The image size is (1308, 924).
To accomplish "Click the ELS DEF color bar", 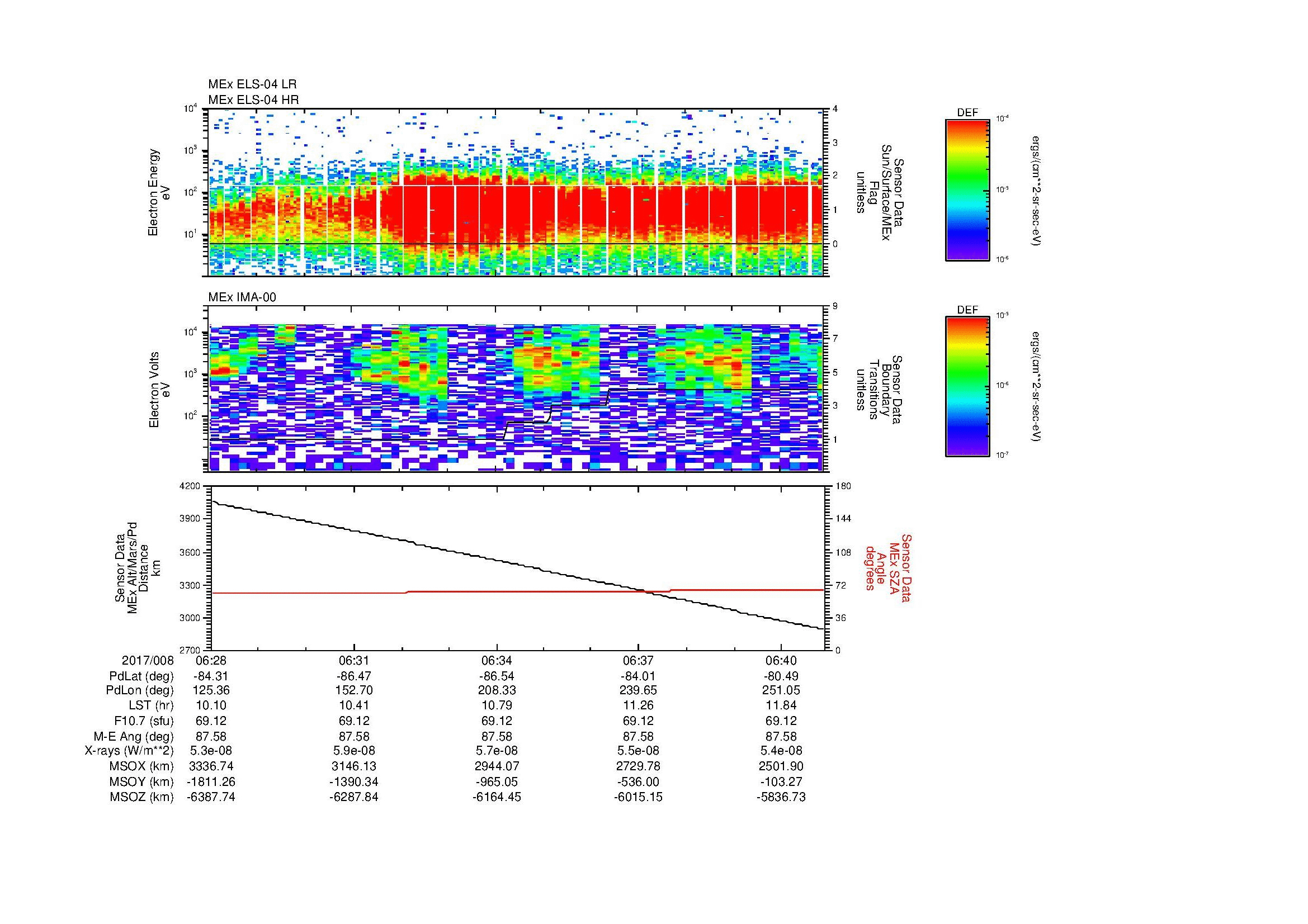I will (967, 189).
